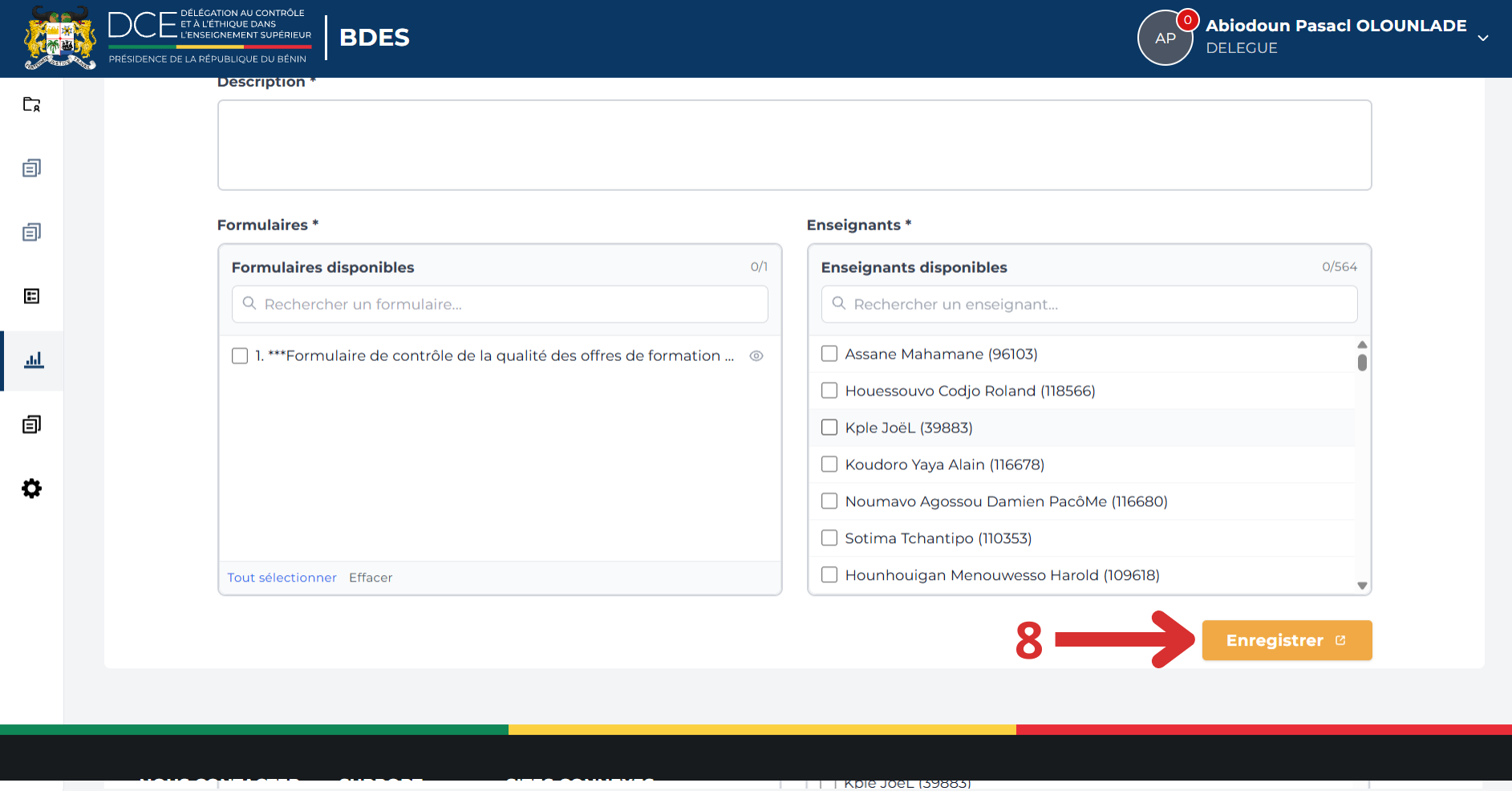Click Tout sélectionner link

[282, 578]
